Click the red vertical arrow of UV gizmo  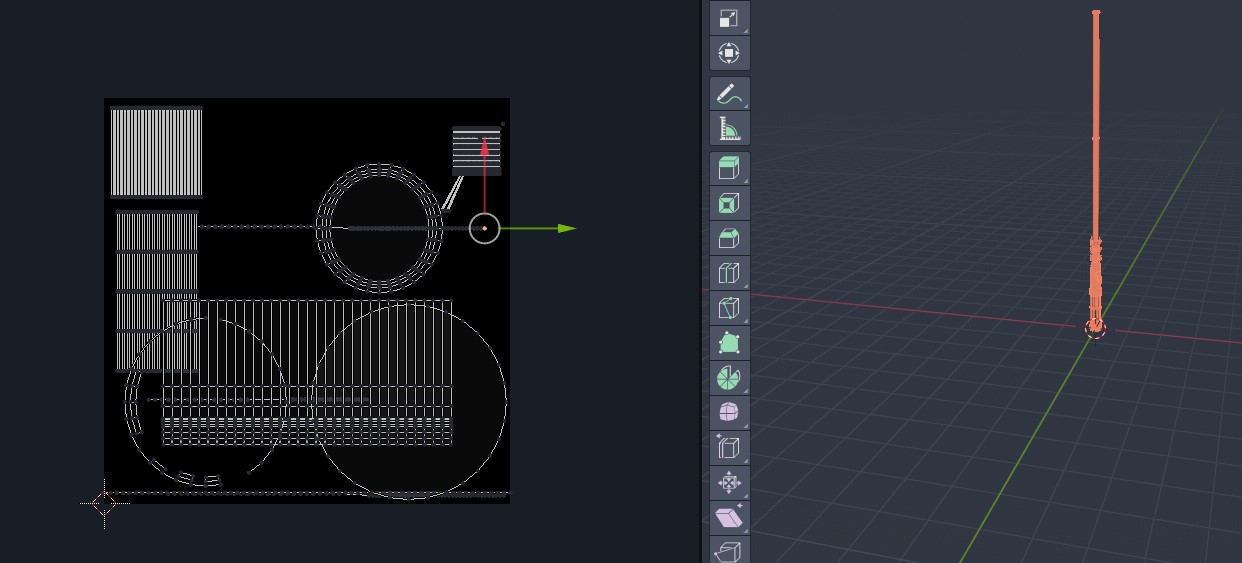point(485,146)
